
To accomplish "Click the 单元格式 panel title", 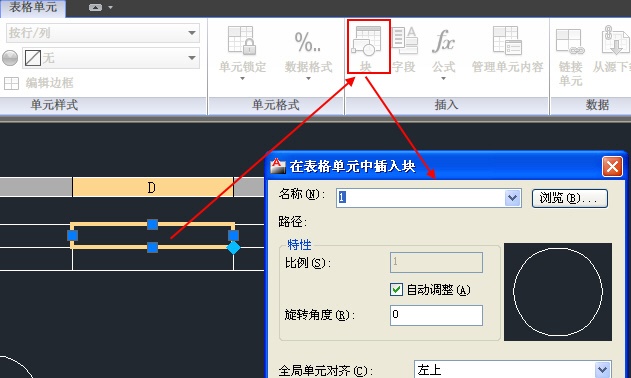I will click(x=276, y=105).
